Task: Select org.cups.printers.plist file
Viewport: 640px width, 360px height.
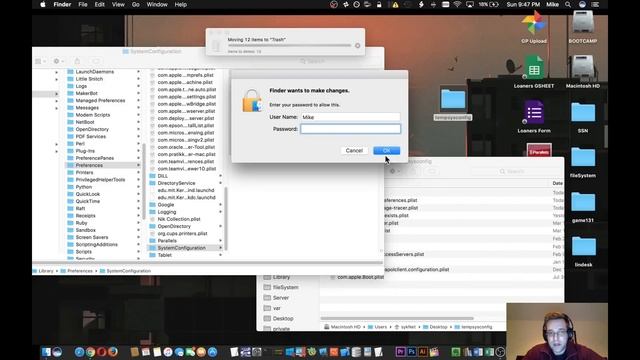Action: coord(182,233)
